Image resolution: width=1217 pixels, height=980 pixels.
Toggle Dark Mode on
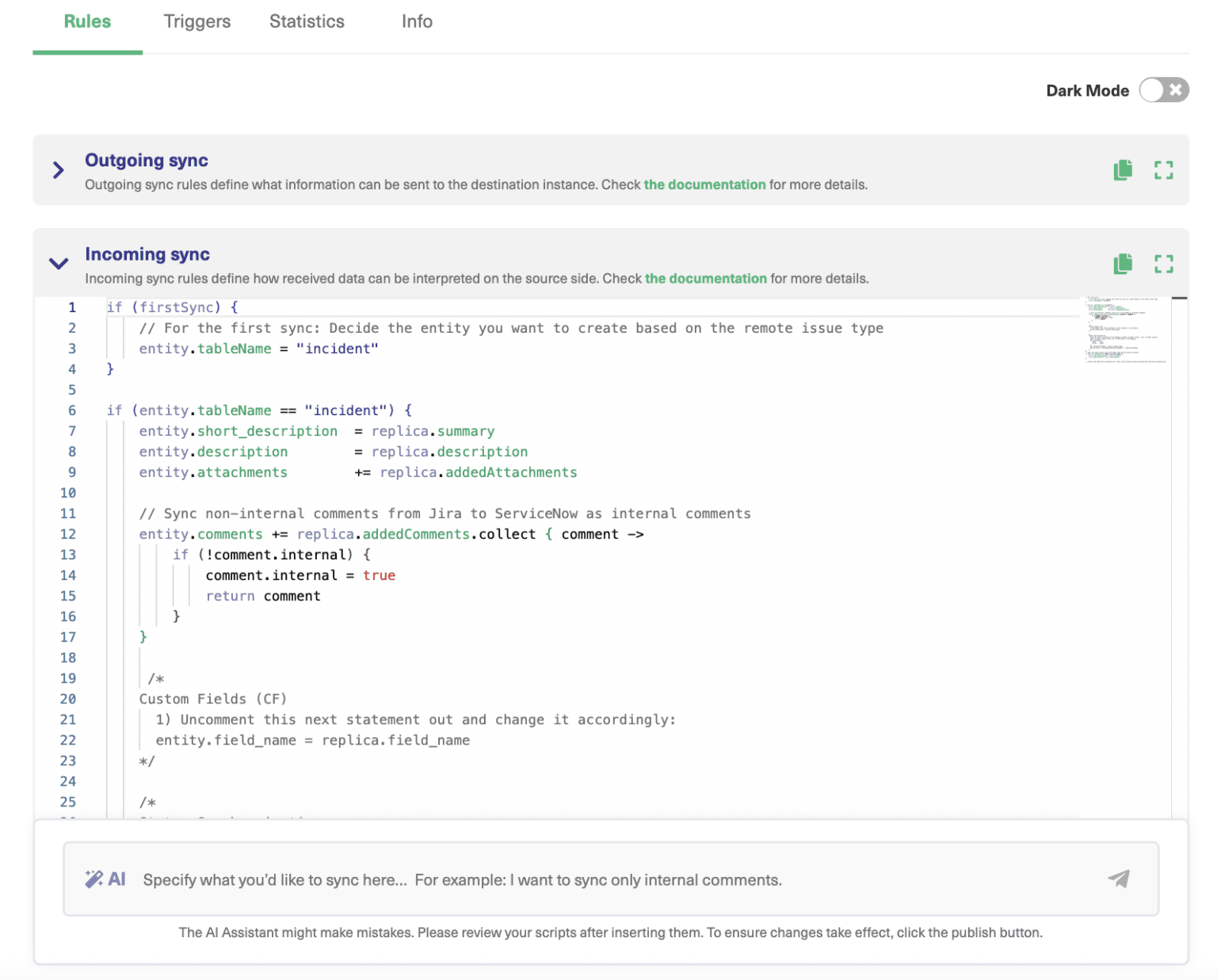click(1163, 90)
